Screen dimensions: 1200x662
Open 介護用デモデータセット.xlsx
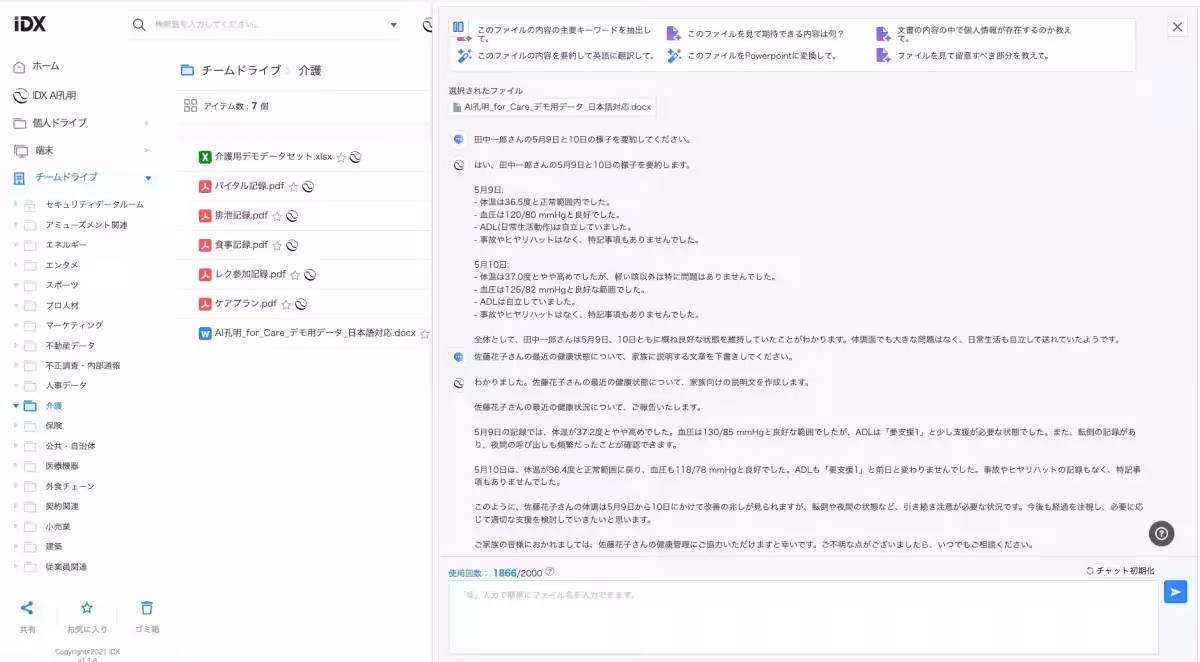point(273,157)
